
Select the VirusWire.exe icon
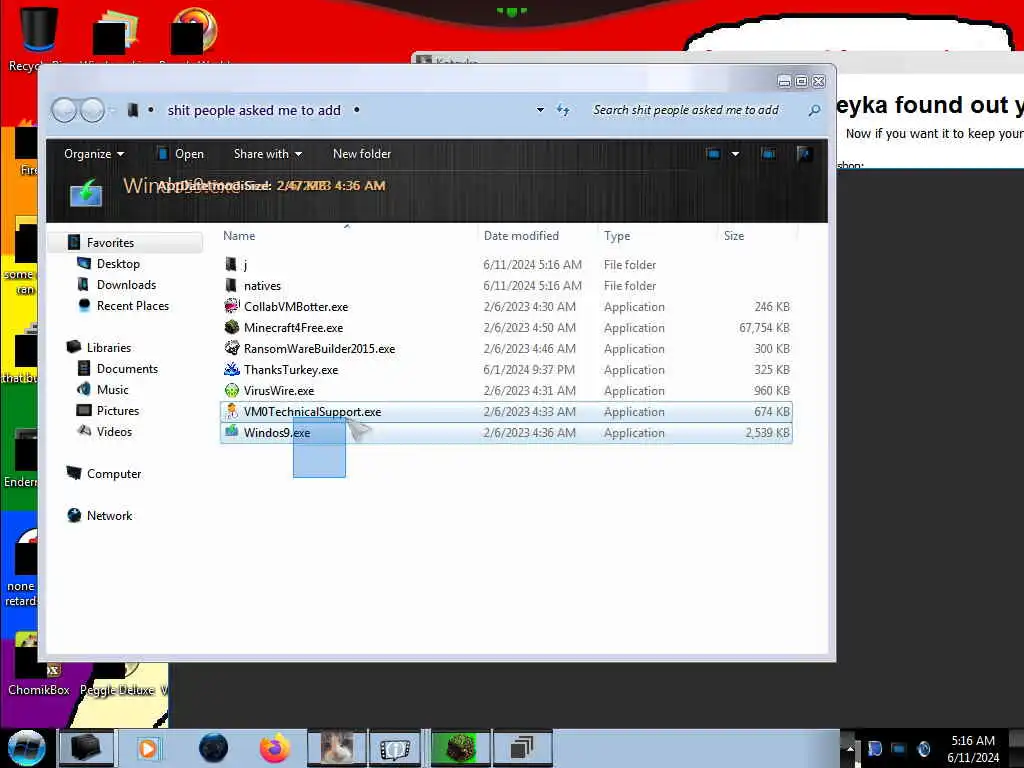[232, 391]
